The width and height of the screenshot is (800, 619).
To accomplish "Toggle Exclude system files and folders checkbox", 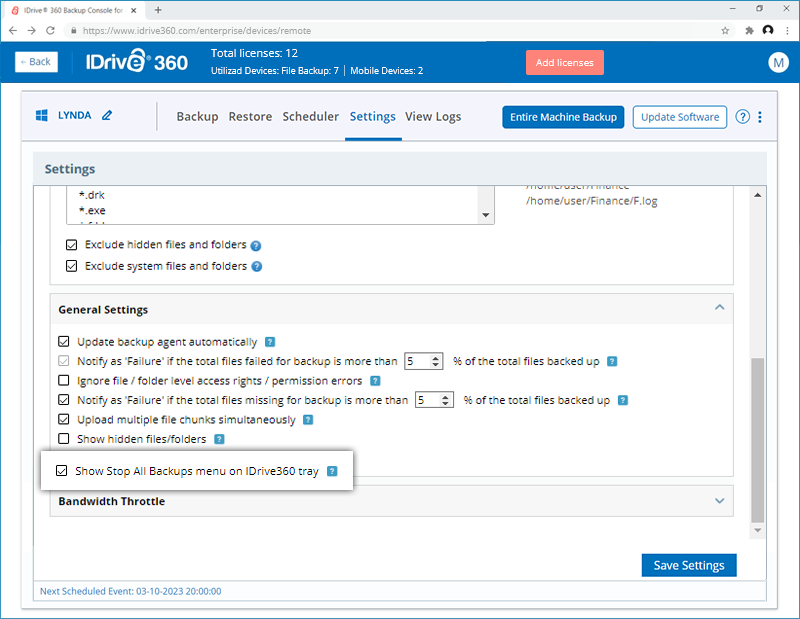I will (x=71, y=266).
